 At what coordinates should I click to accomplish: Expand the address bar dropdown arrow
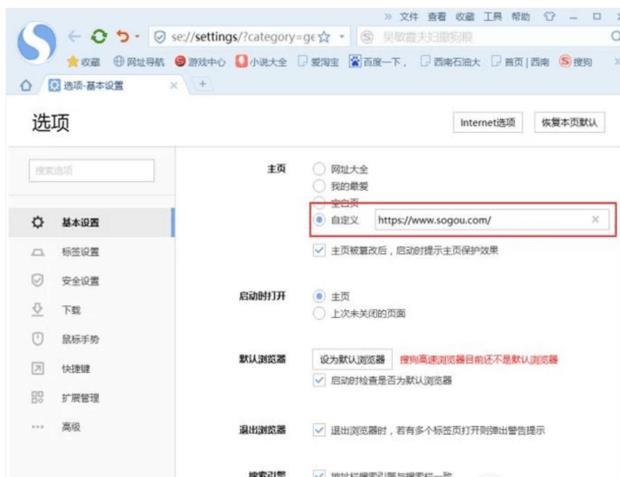[x=342, y=37]
